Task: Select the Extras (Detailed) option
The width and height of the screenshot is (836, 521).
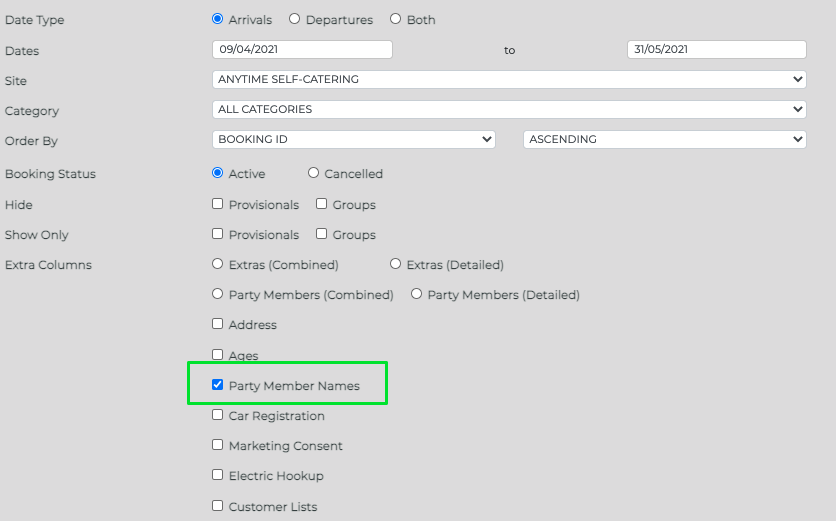Action: (x=395, y=264)
